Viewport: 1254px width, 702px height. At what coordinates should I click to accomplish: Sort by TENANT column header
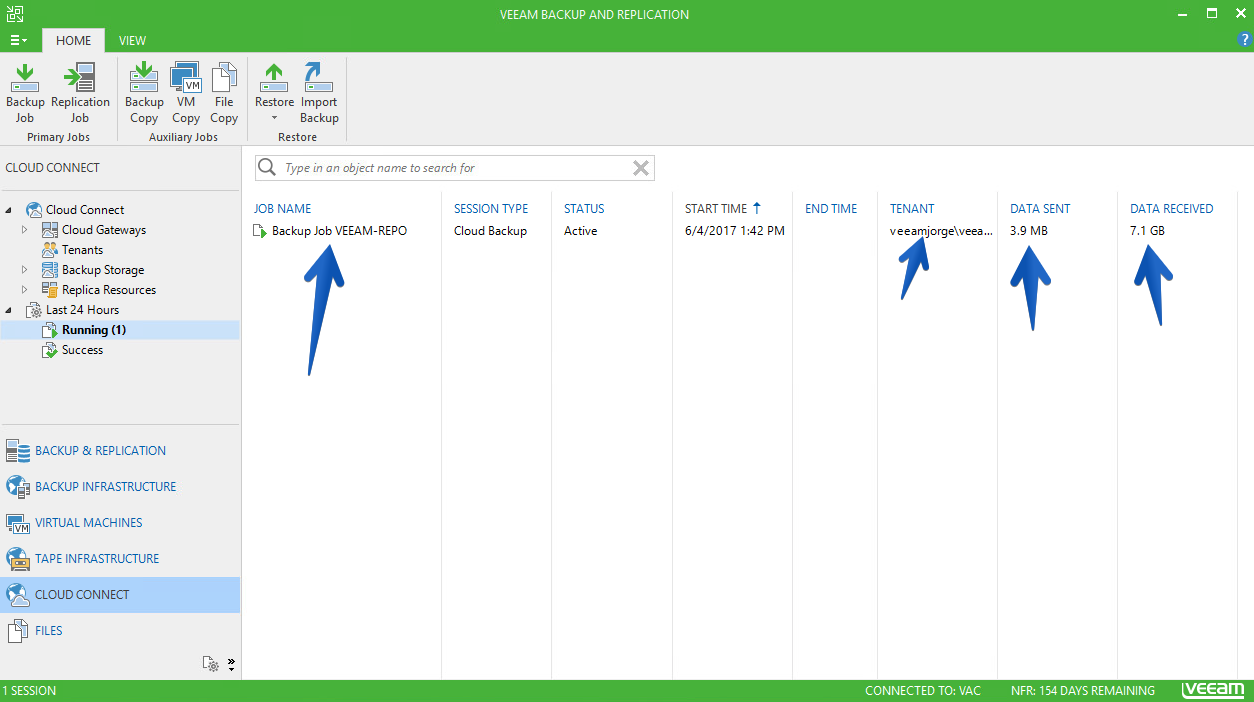pos(912,209)
